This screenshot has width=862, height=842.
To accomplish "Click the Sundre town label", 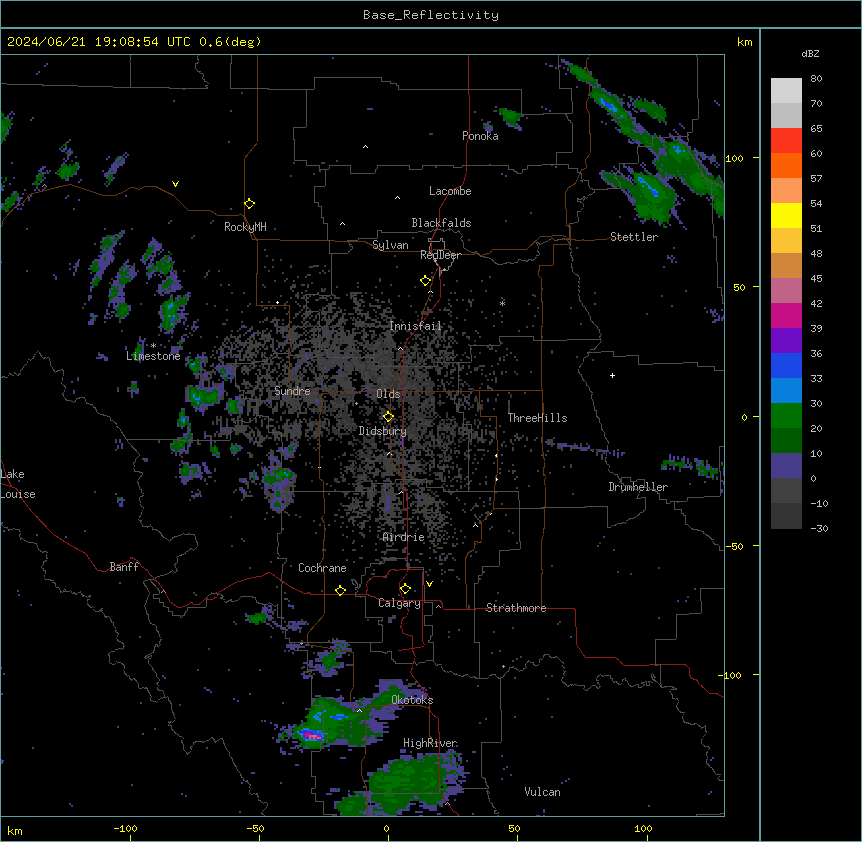I will point(292,391).
